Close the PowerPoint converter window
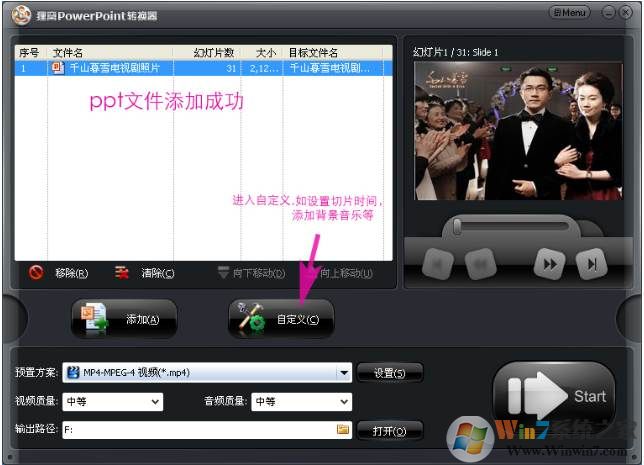The height and width of the screenshot is (465, 644). pos(626,13)
